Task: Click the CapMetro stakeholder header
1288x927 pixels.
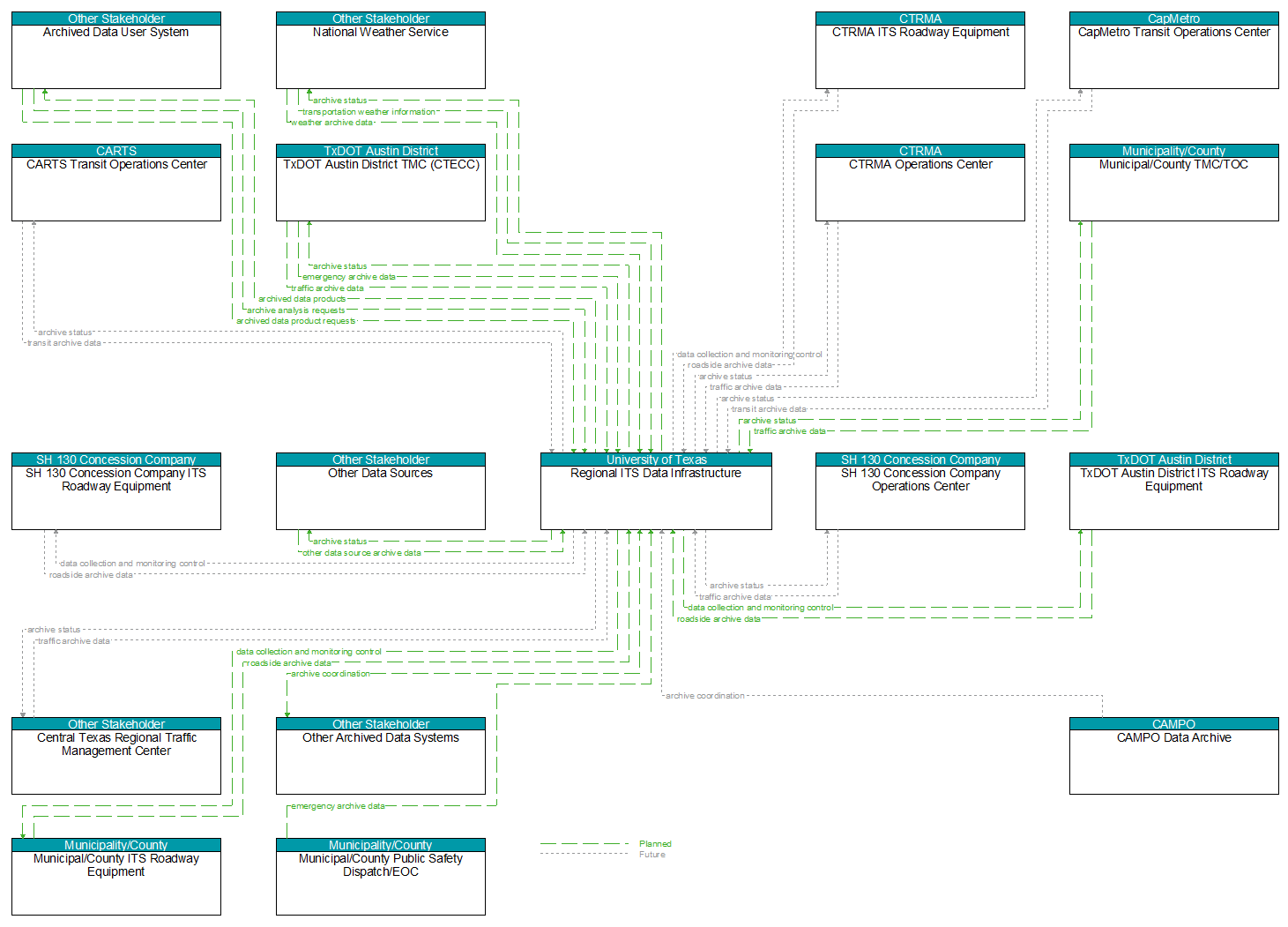Action: point(1174,19)
